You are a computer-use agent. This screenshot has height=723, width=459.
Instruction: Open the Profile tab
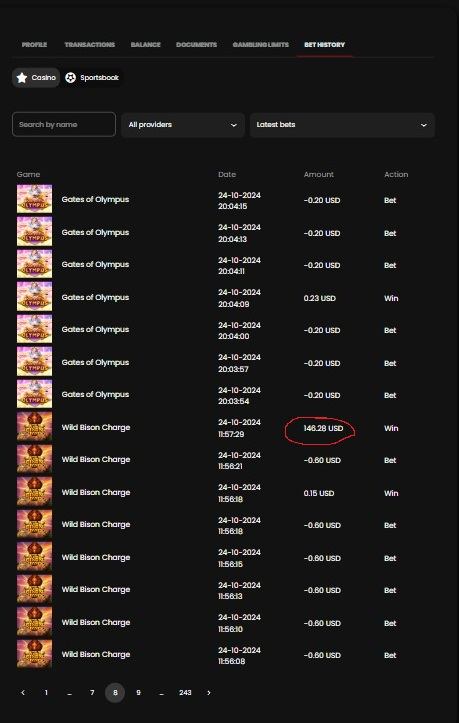(x=35, y=45)
